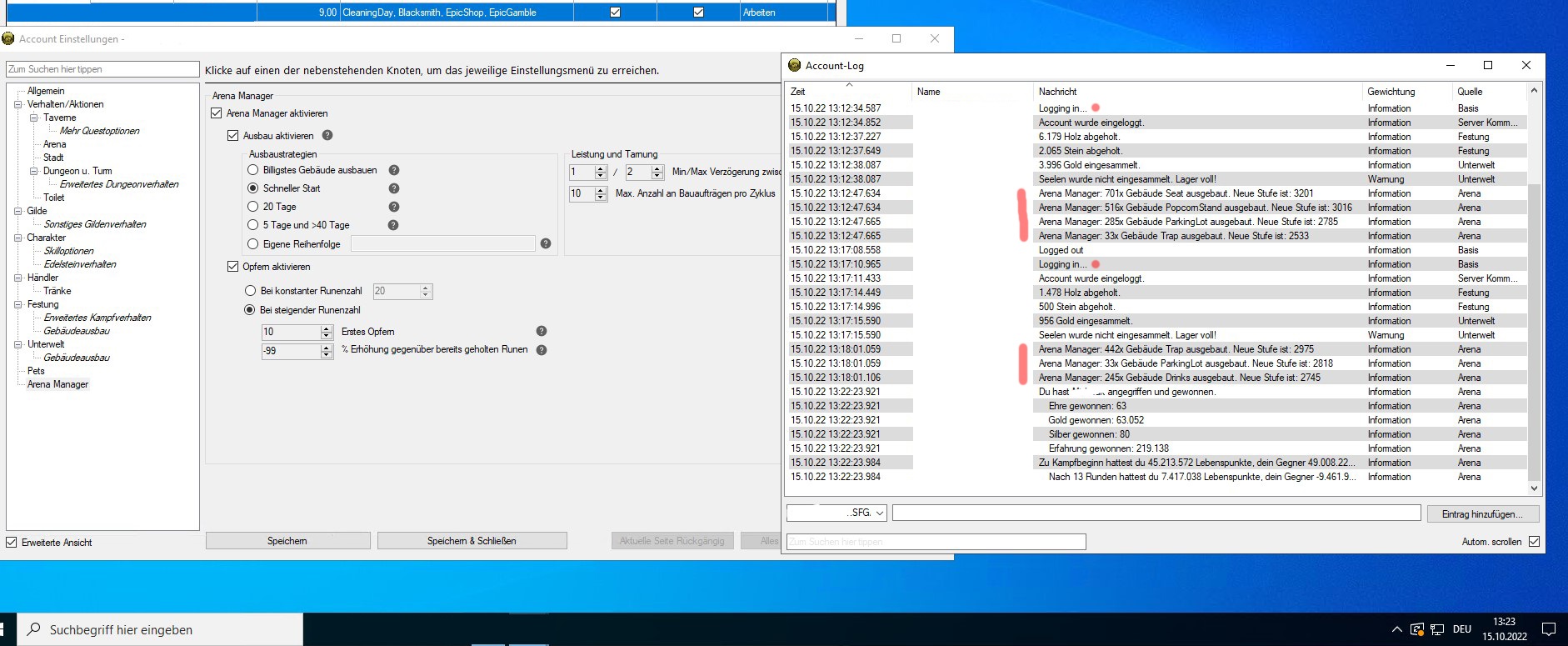Sort log by Gewichtung column header
This screenshot has width=1568, height=646.
click(x=1406, y=92)
